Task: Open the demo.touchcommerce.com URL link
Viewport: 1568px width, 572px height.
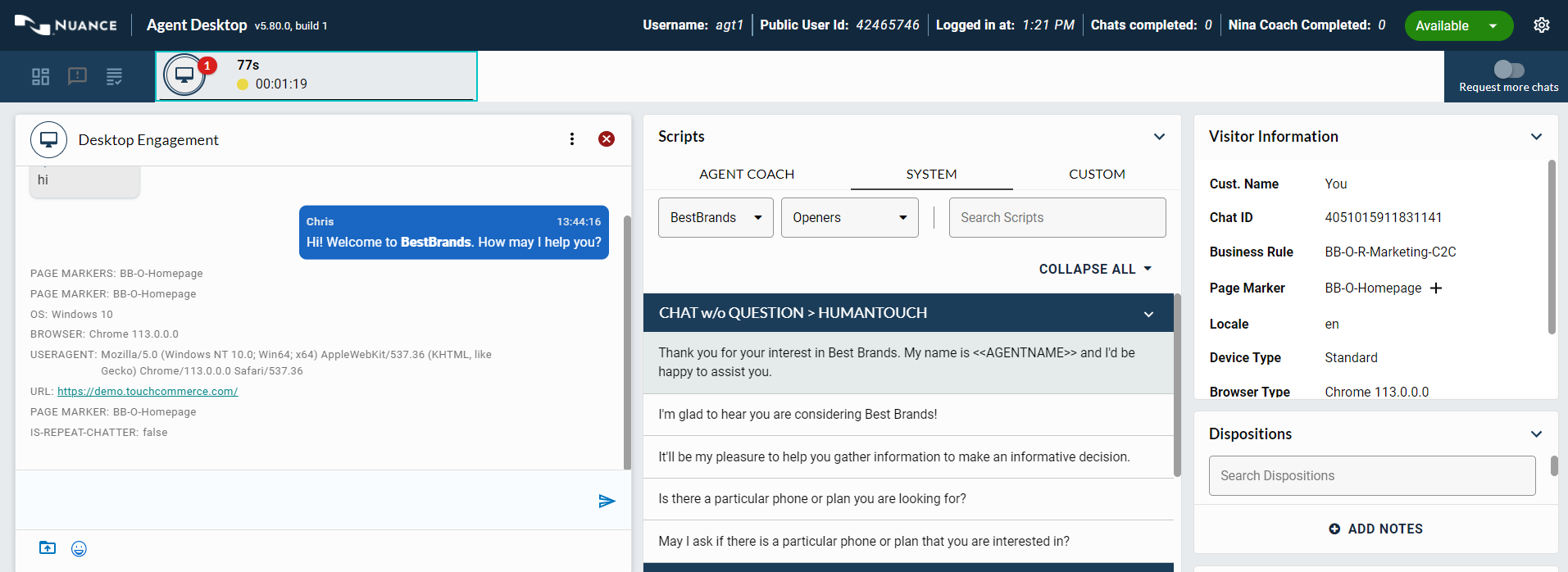Action: pos(148,392)
